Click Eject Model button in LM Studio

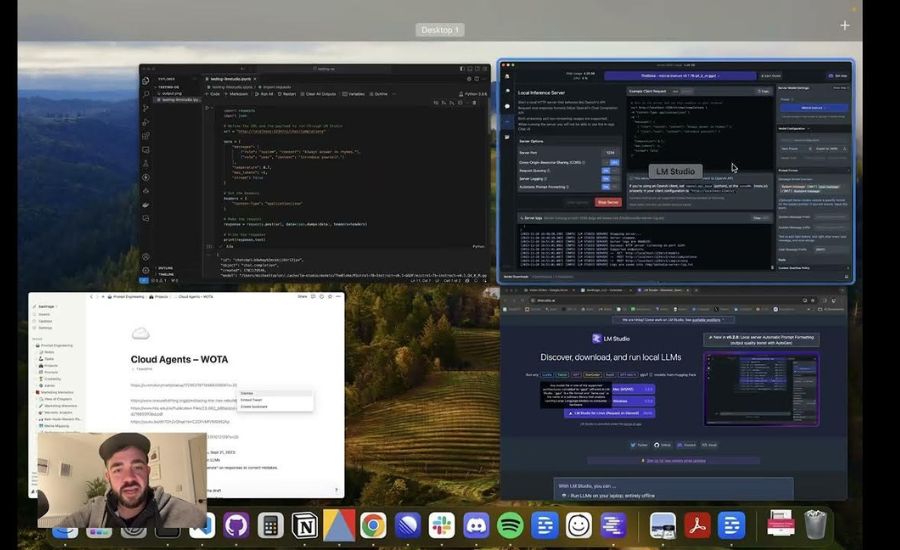pos(770,76)
